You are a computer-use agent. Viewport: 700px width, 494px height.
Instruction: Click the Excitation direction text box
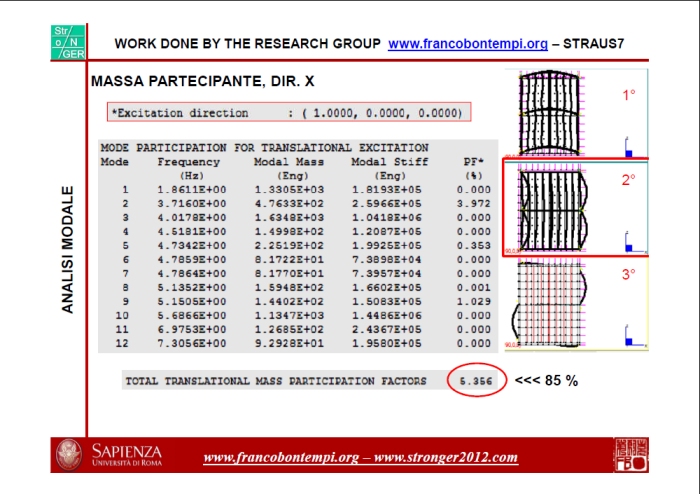coord(288,112)
